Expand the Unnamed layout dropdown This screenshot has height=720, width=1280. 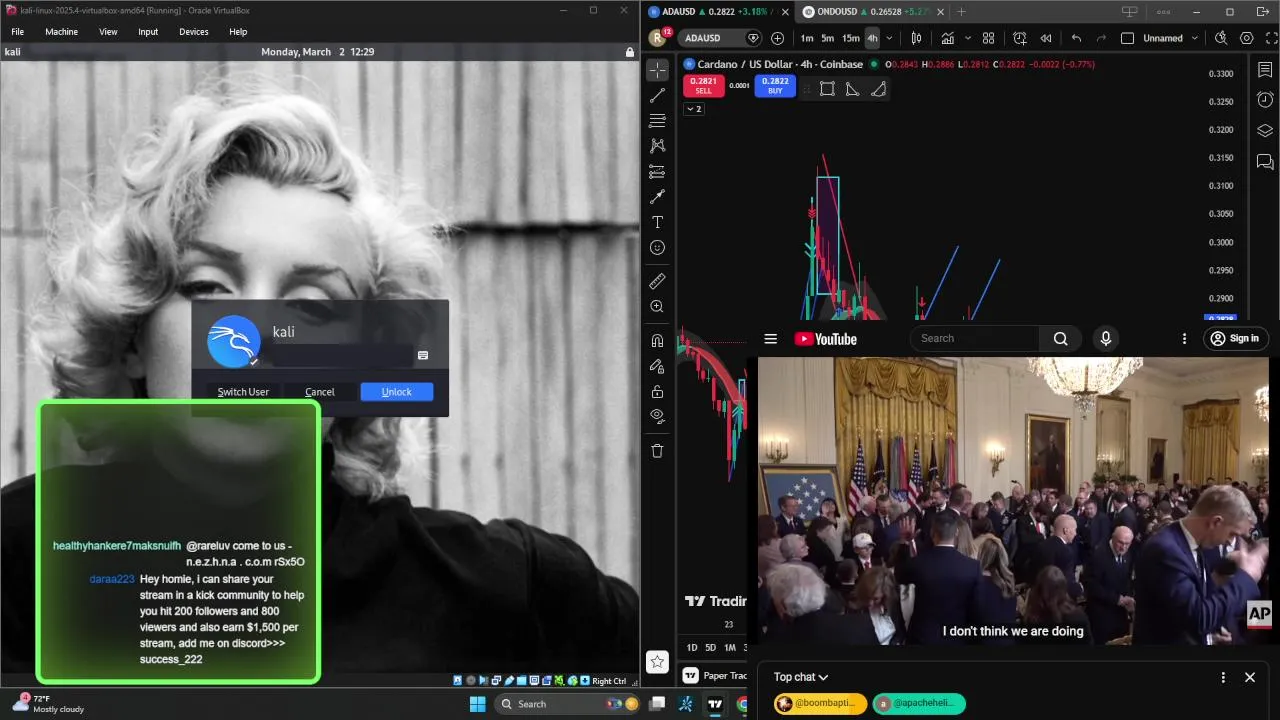click(1192, 38)
